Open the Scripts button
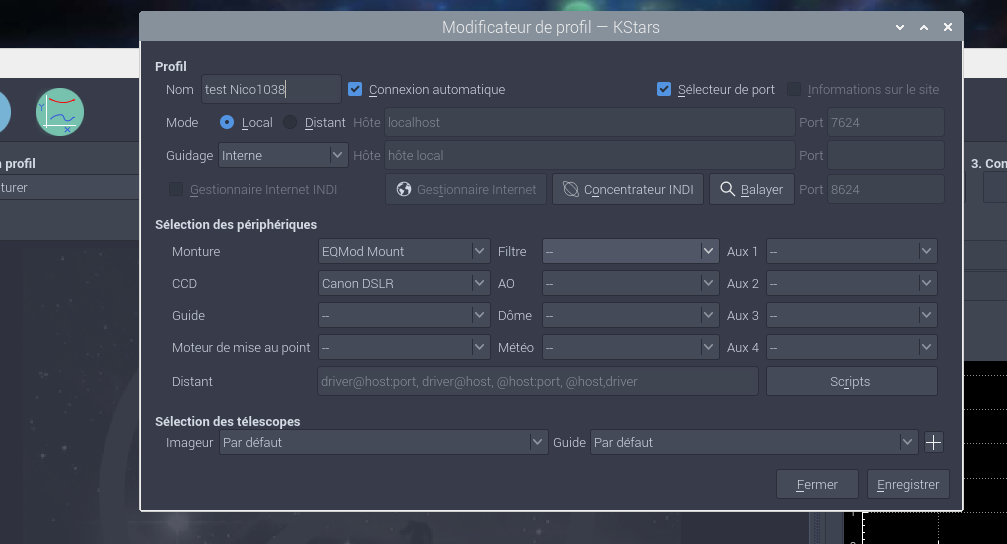The width and height of the screenshot is (1007, 544). [x=851, y=381]
